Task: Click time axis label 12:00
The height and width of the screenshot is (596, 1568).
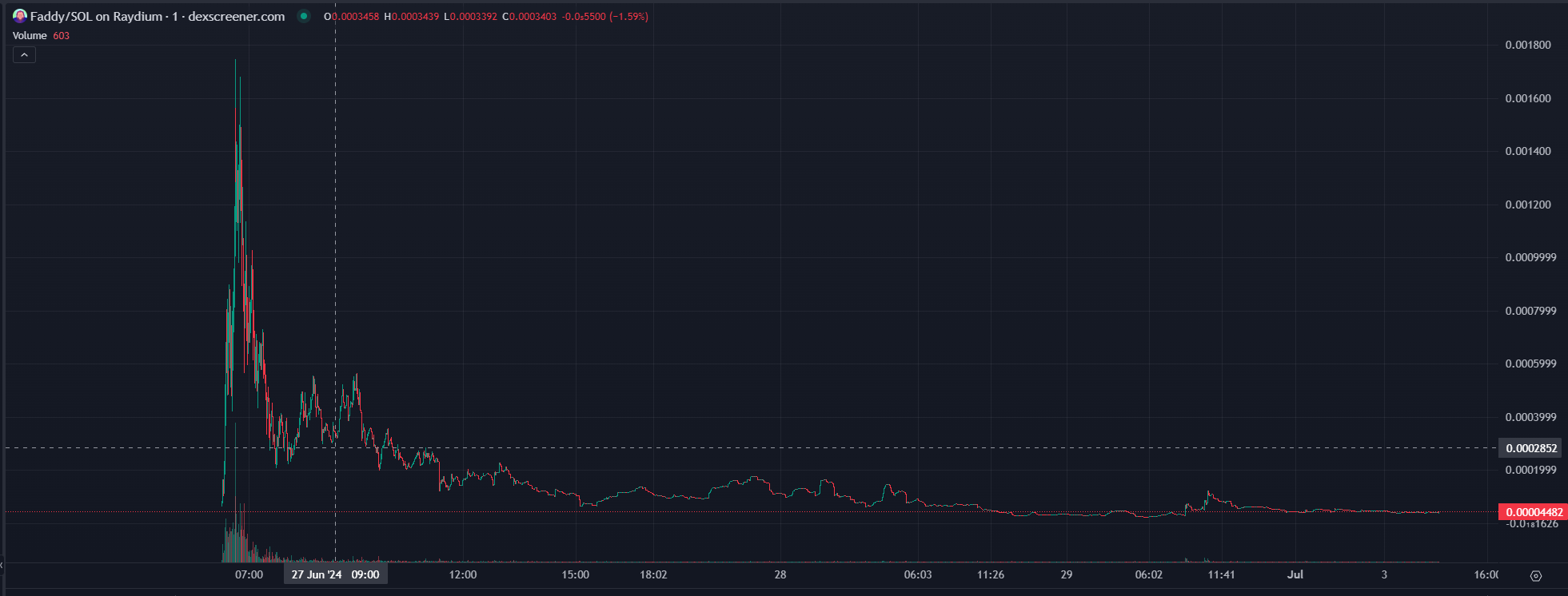Action: coord(463,574)
